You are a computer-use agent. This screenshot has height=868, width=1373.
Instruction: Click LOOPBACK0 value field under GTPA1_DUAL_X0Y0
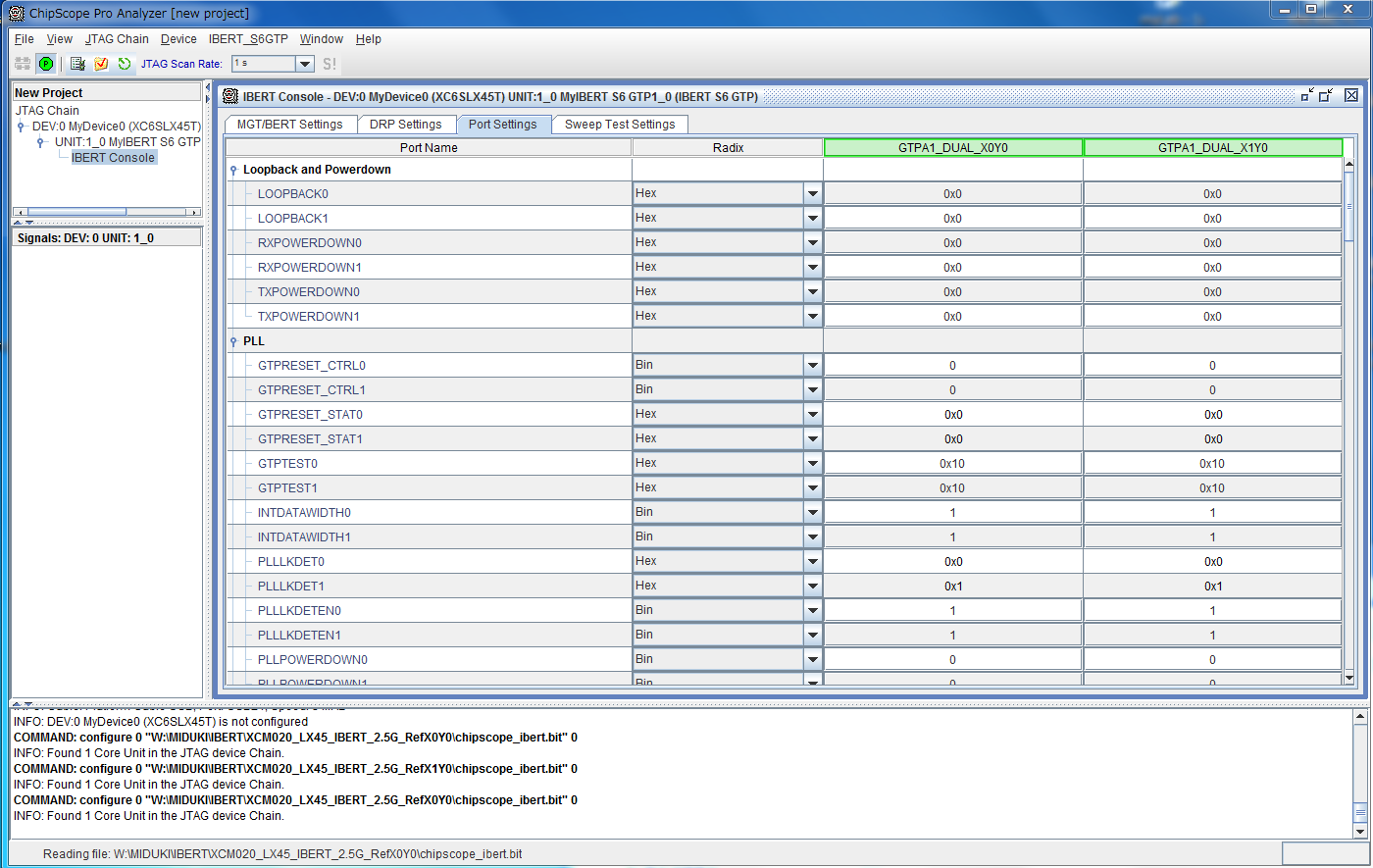coord(953,193)
